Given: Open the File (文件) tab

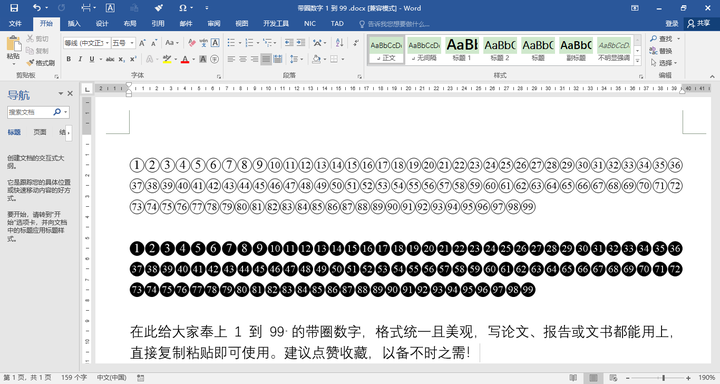Looking at the screenshot, I should (15, 23).
